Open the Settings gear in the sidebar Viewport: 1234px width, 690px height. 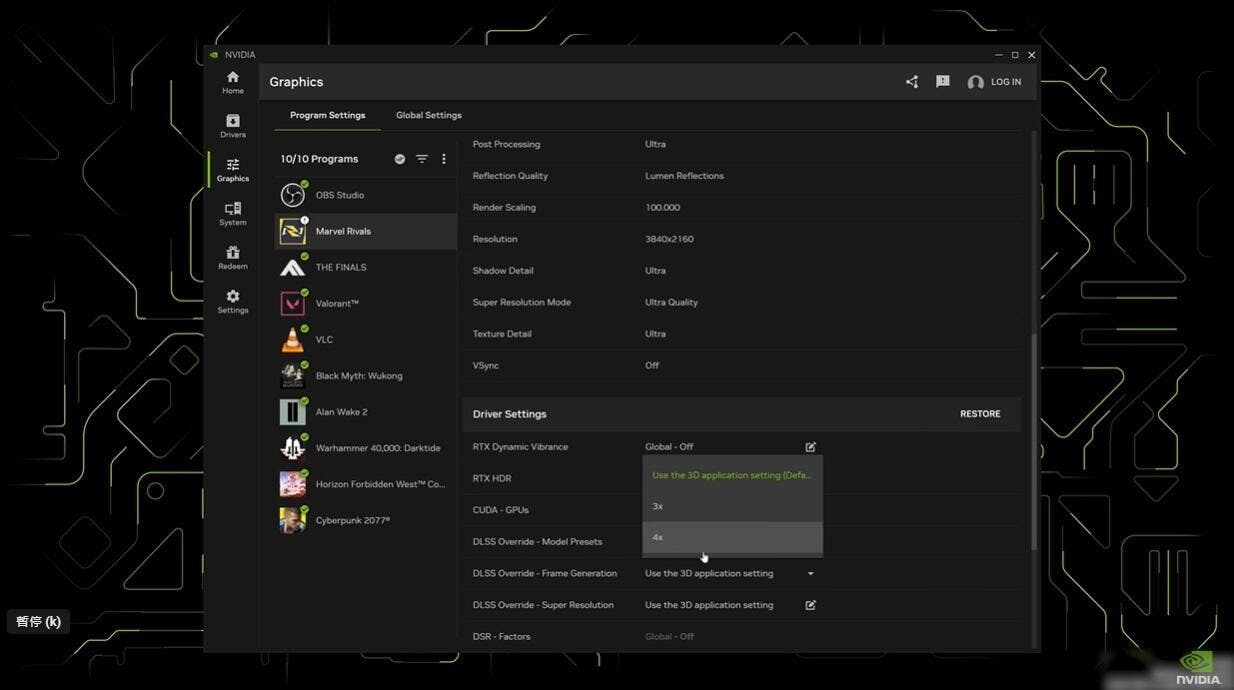233,301
